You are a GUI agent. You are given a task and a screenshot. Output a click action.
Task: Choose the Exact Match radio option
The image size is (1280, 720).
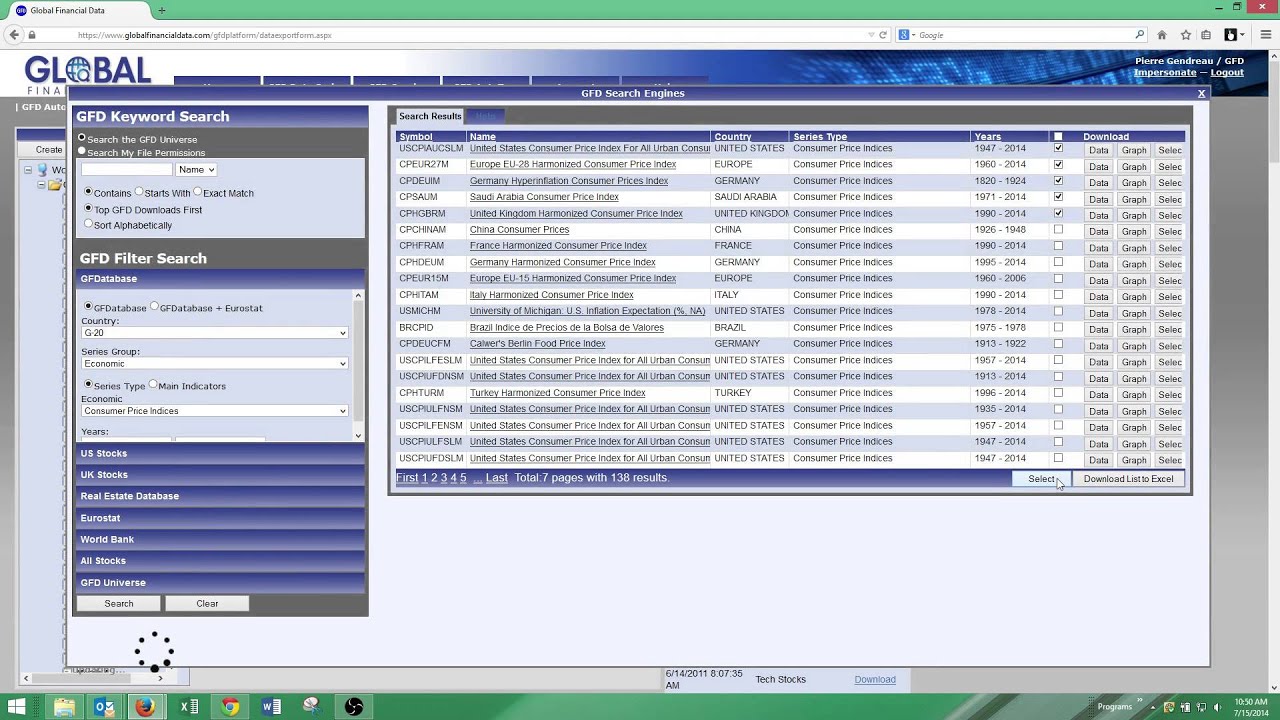click(197, 192)
